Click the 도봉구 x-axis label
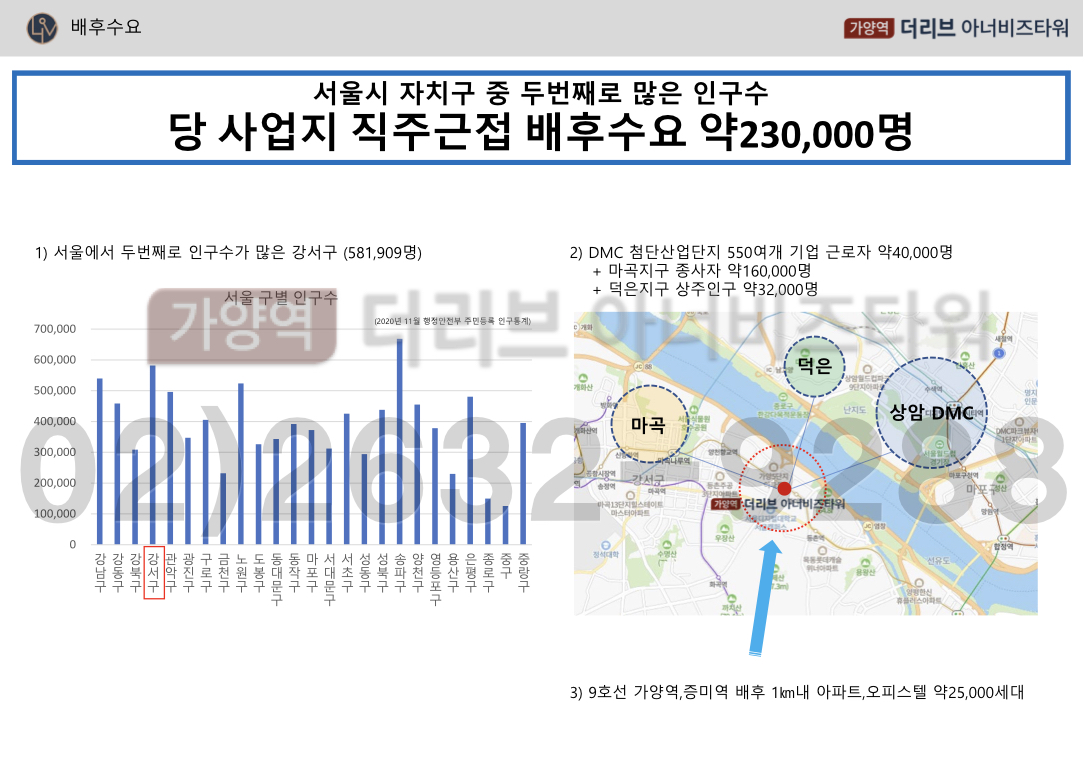 tap(259, 572)
